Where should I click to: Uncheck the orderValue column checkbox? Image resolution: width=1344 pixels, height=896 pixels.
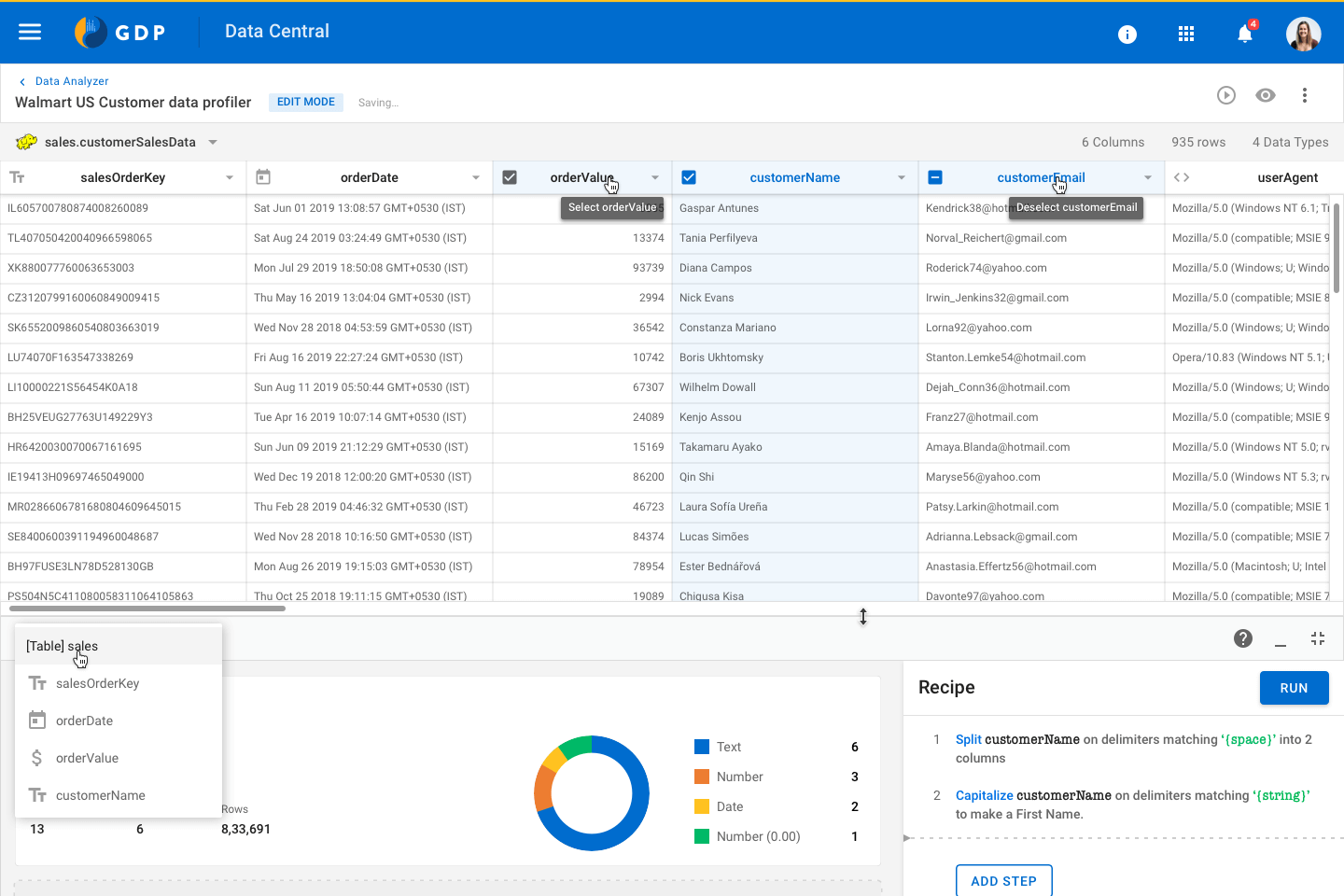tap(510, 176)
